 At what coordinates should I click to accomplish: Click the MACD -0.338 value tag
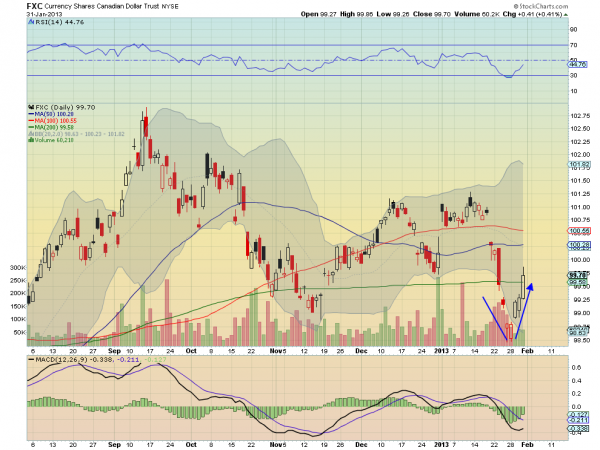pyautogui.click(x=579, y=428)
